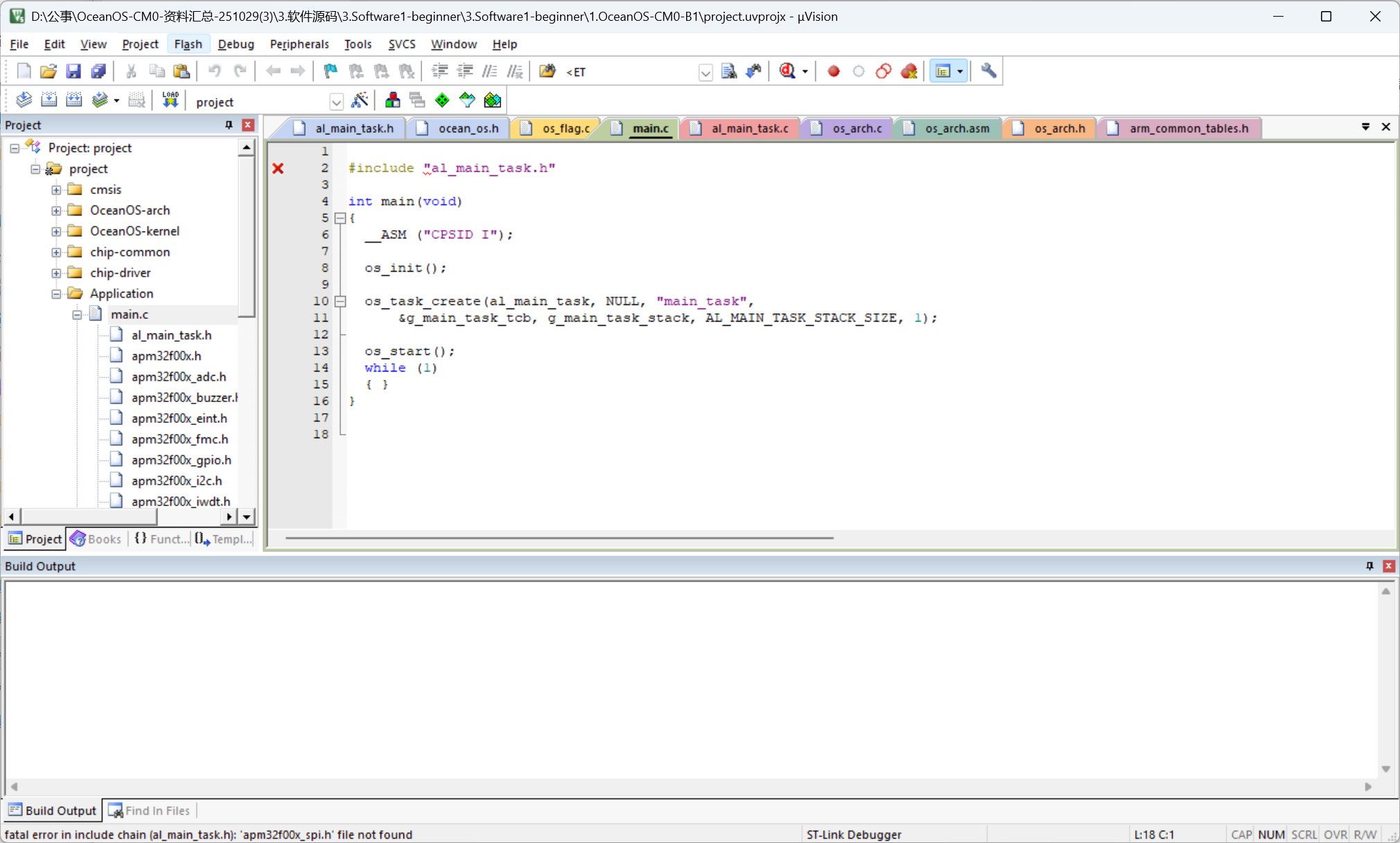Collapse code fold at line 5
Viewport: 1400px width, 843px height.
click(x=340, y=218)
